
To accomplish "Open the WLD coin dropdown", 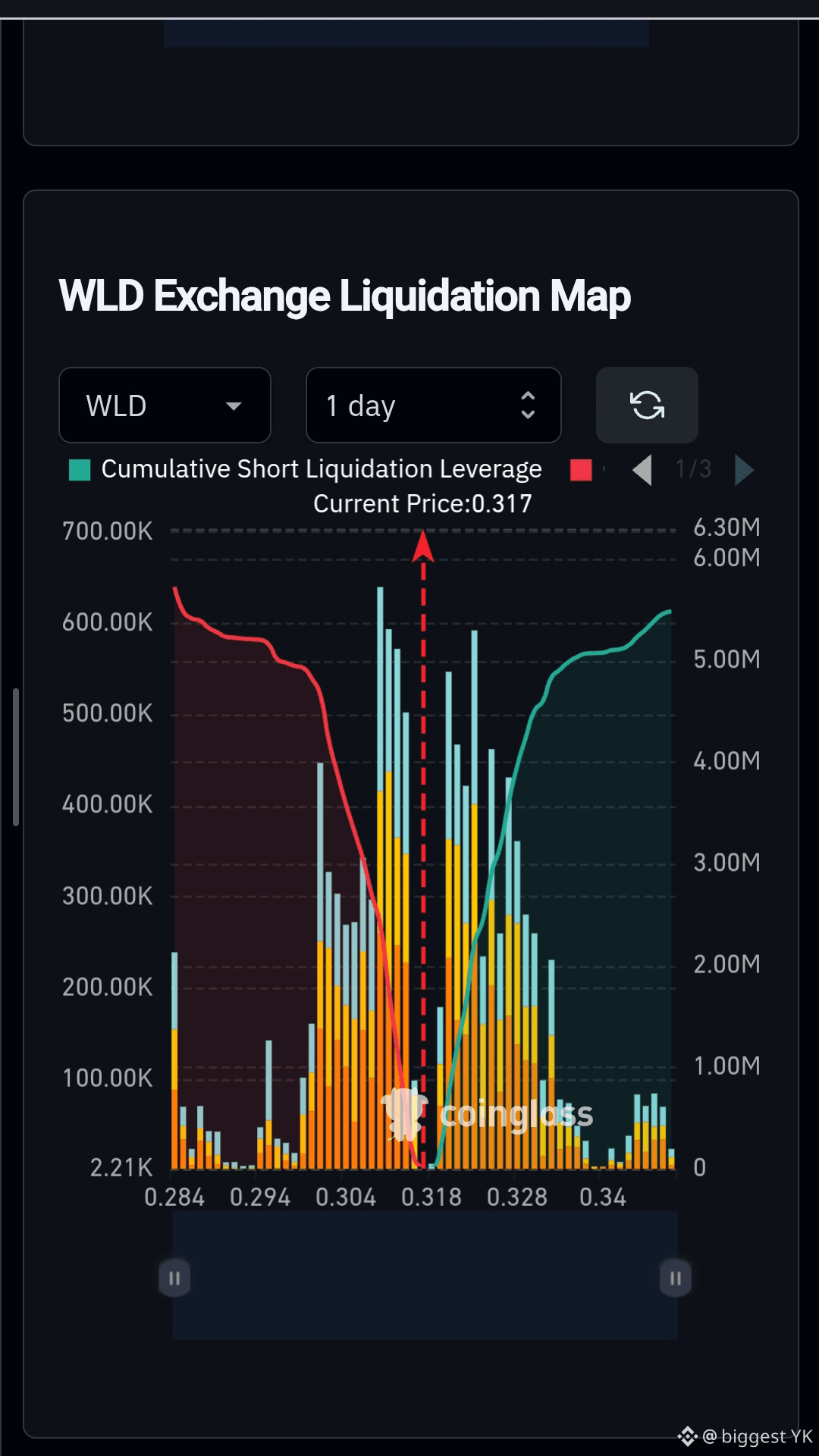I will [165, 405].
